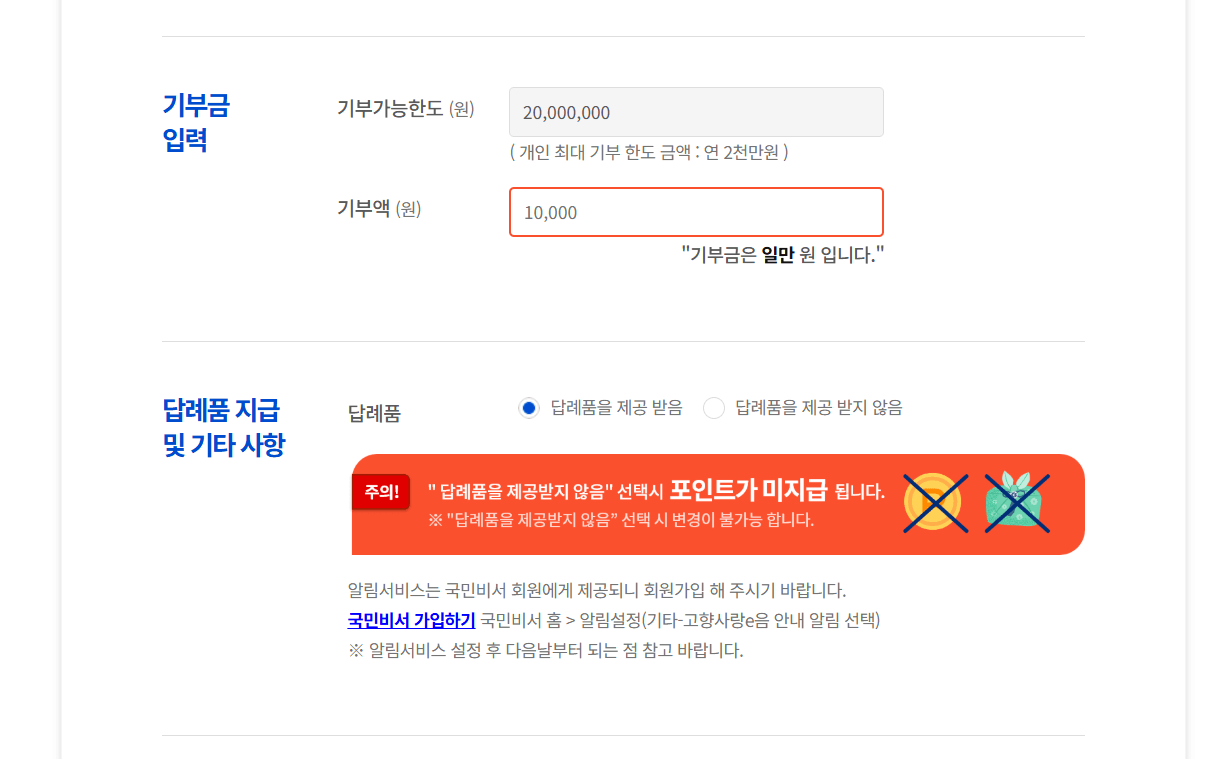The image size is (1228, 759).
Task: Click the 답례품 row label
Action: pos(374,413)
